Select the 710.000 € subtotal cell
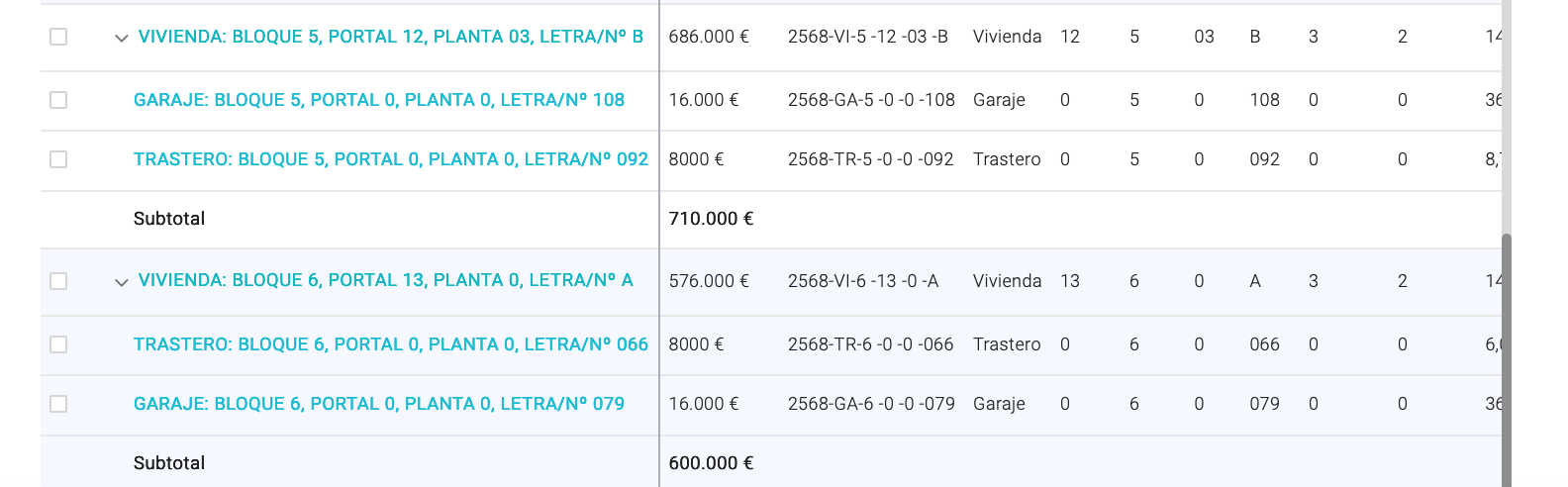Screen dimensions: 1568x487 (711, 219)
